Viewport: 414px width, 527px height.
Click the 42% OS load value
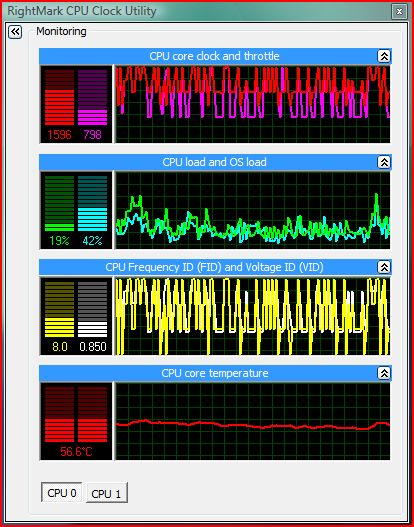point(92,241)
